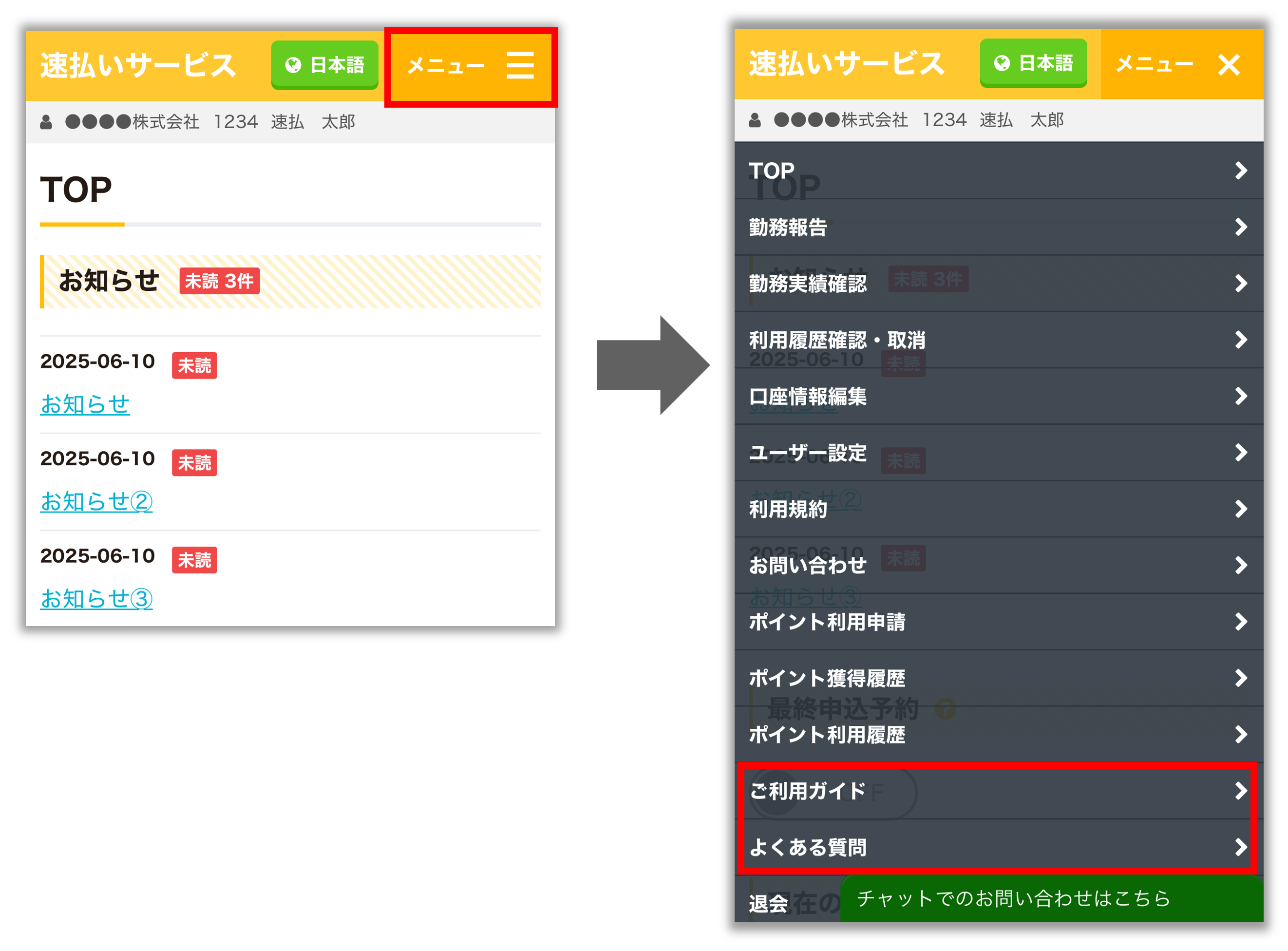Image resolution: width=1288 pixels, height=951 pixels.
Task: Expand the ポイント利用申請 entry via its arrow
Action: coord(1240,622)
